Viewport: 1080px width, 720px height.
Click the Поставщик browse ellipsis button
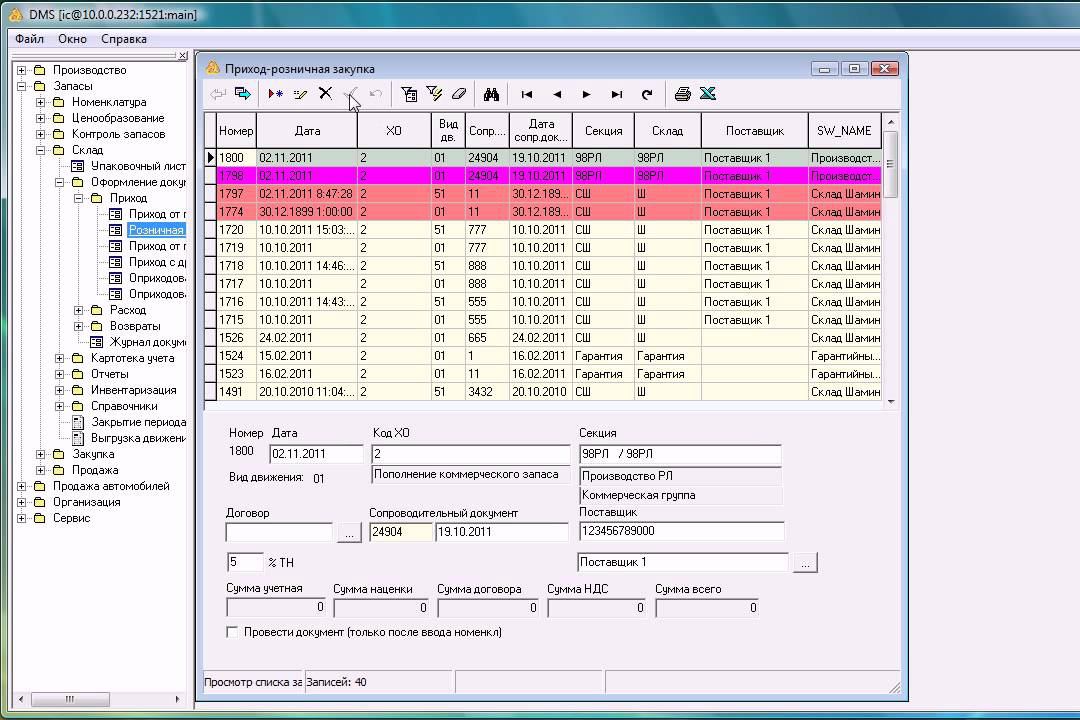805,563
